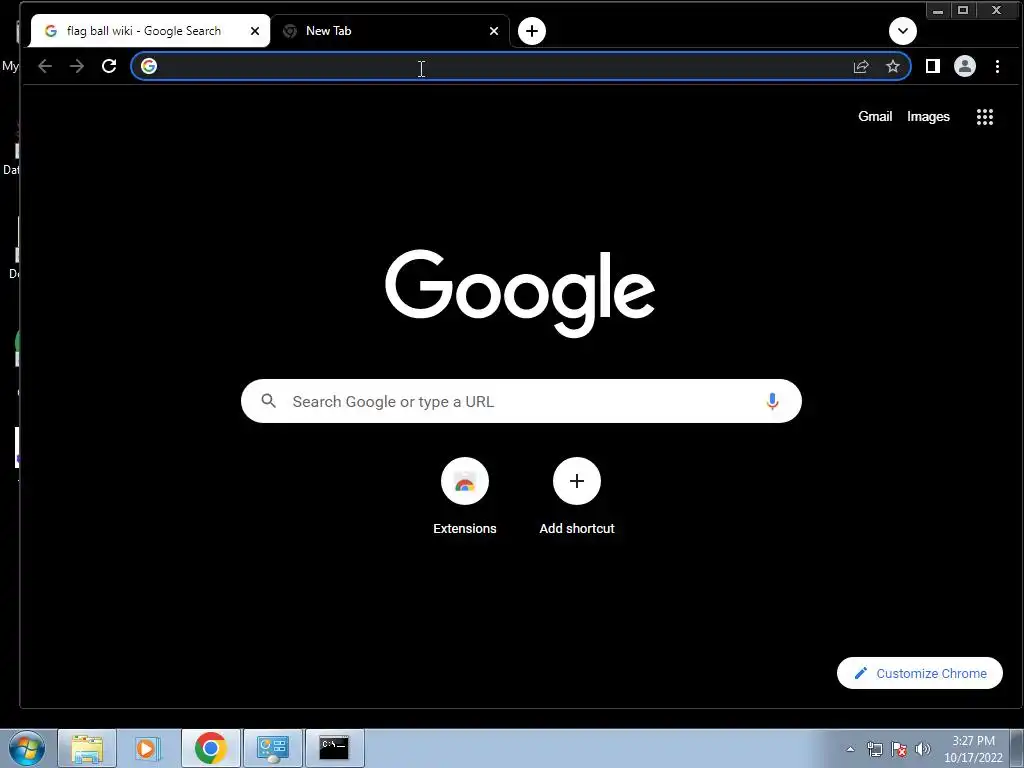1024x768 pixels.
Task: Open the Gmail link
Action: (x=874, y=116)
